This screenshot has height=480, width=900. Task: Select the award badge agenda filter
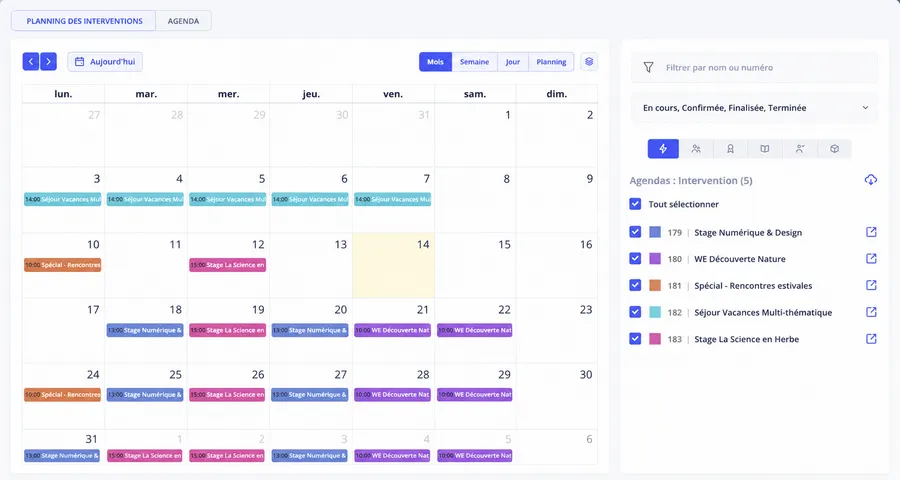pyautogui.click(x=731, y=149)
